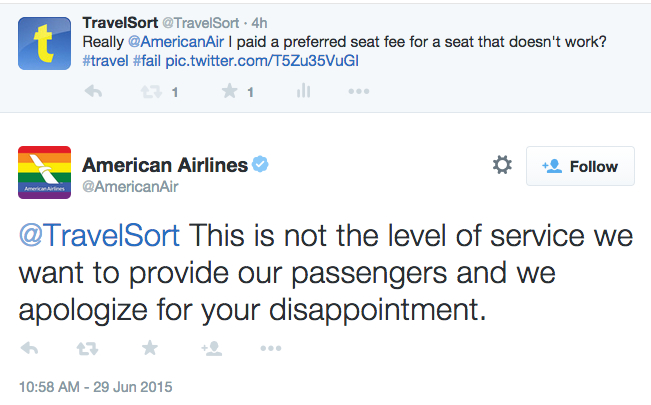Open pic.twitter.com/T5Zu35VuGI image link

click(x=262, y=61)
